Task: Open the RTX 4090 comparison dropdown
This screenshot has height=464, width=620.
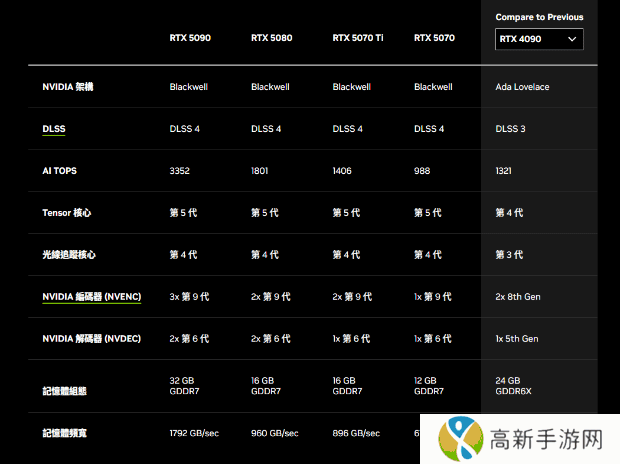Action: [x=538, y=39]
